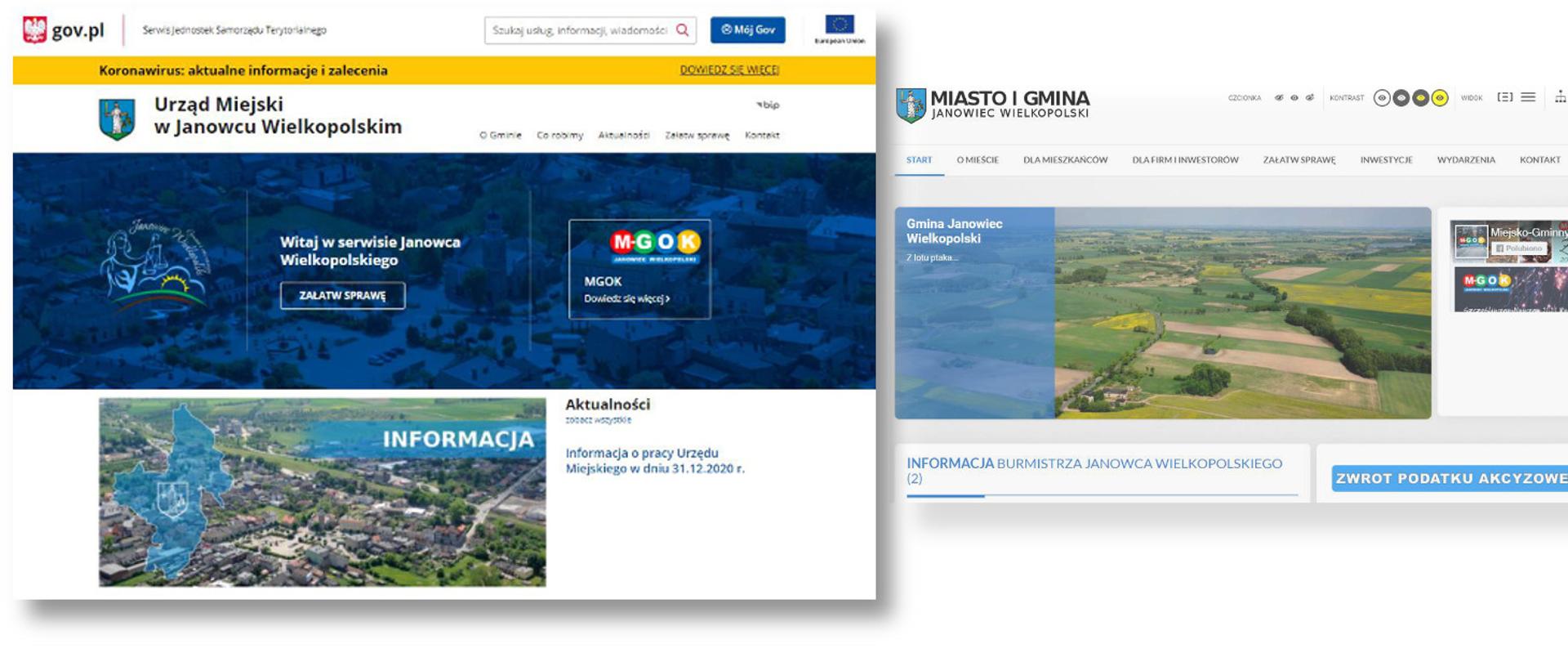This screenshot has height=662, width=1568.
Task: Enable yellow background contrast mode
Action: [1440, 98]
